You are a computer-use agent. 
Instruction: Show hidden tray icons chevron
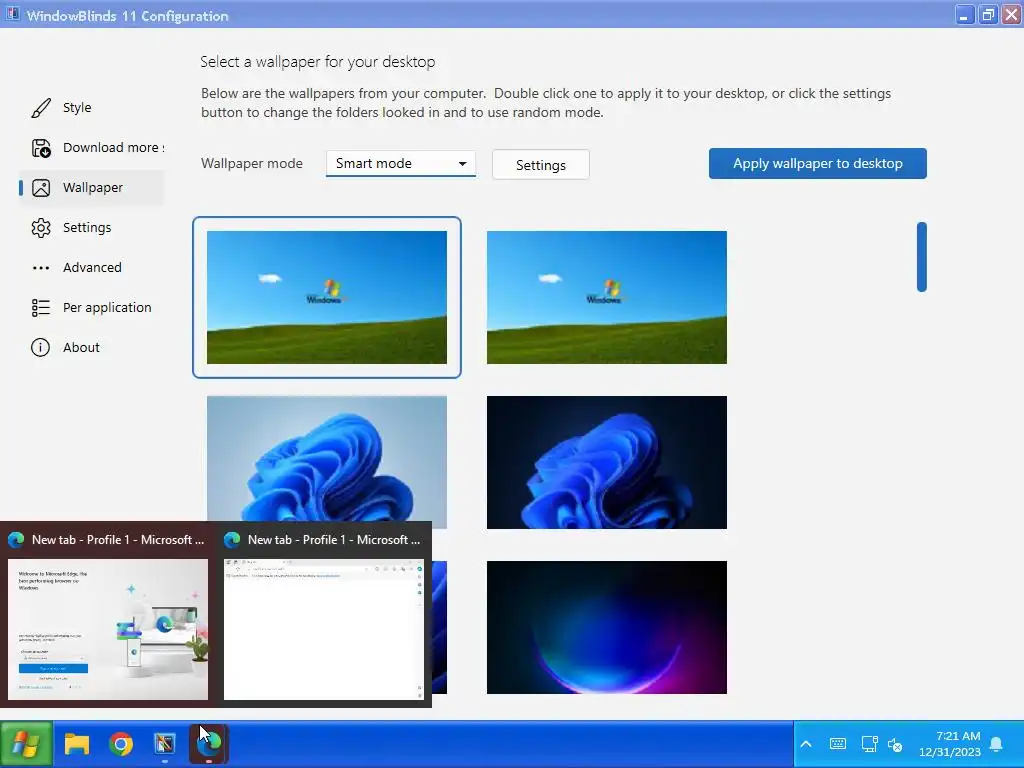[806, 744]
